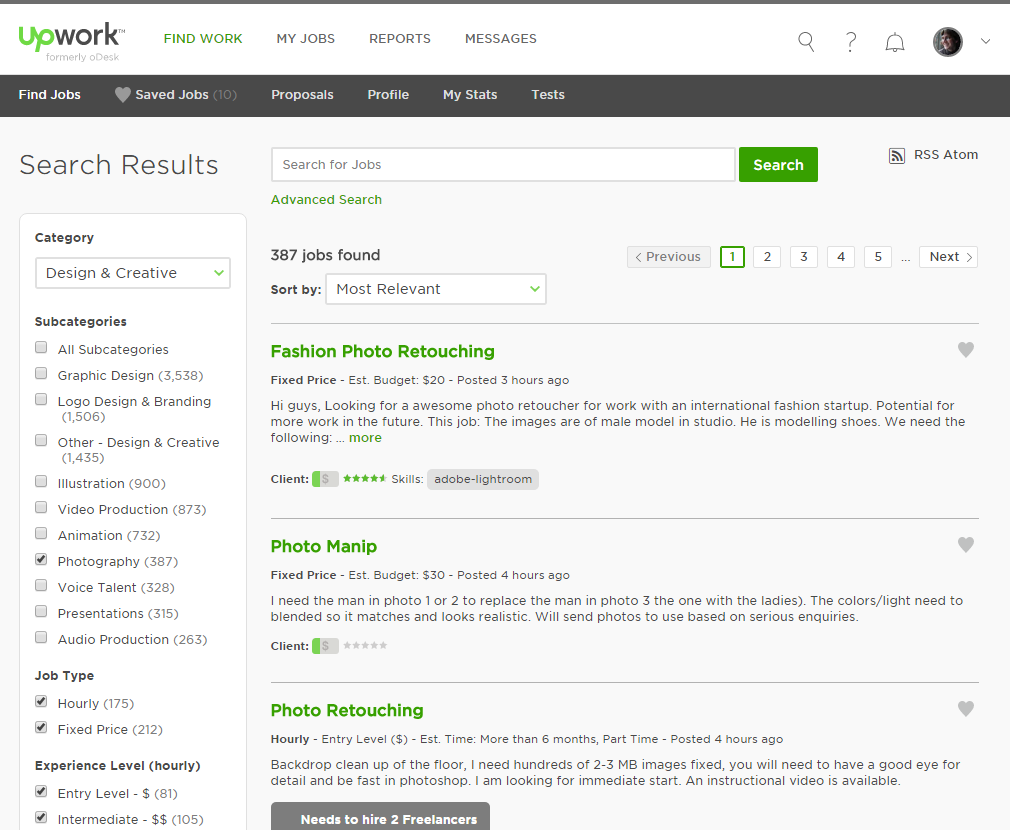Click the empty star rating on Photo Manip

pyautogui.click(x=365, y=645)
